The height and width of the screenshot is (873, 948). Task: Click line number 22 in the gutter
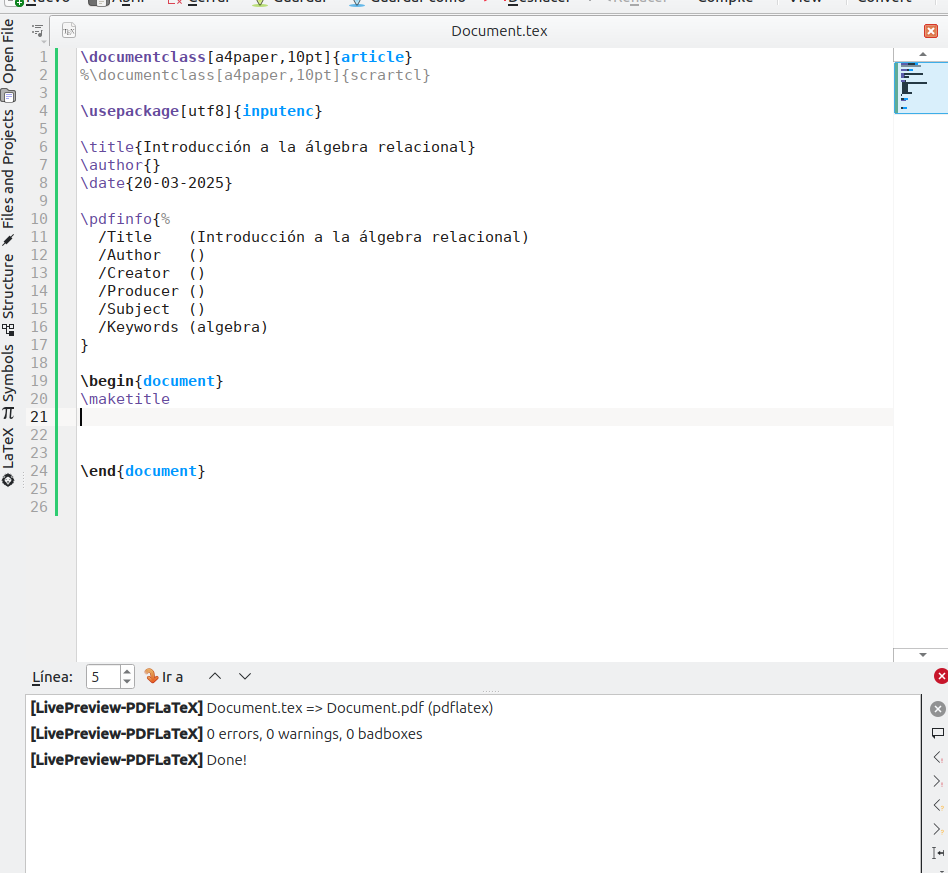coord(39,435)
